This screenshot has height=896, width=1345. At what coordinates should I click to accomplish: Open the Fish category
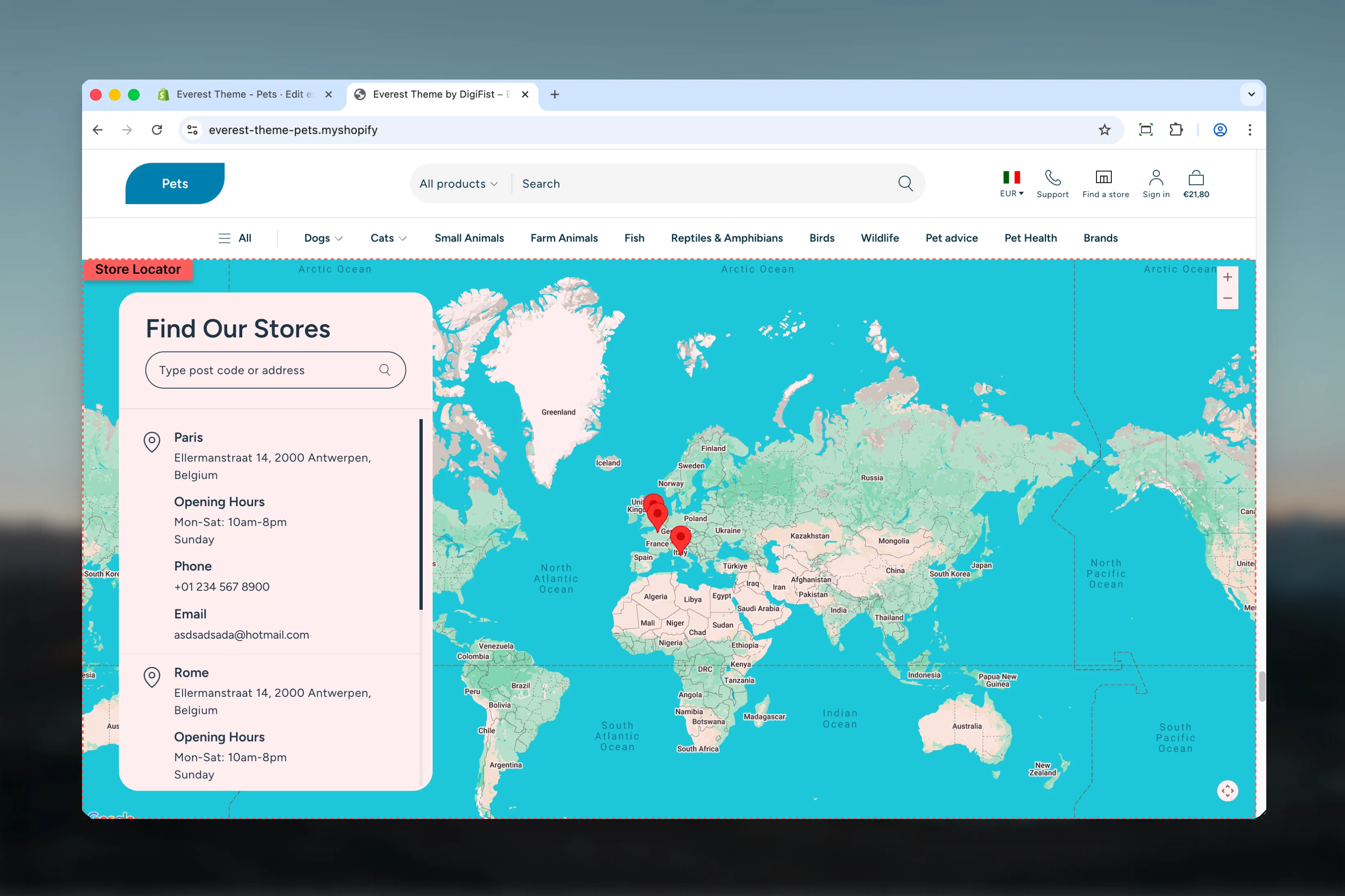tap(634, 238)
